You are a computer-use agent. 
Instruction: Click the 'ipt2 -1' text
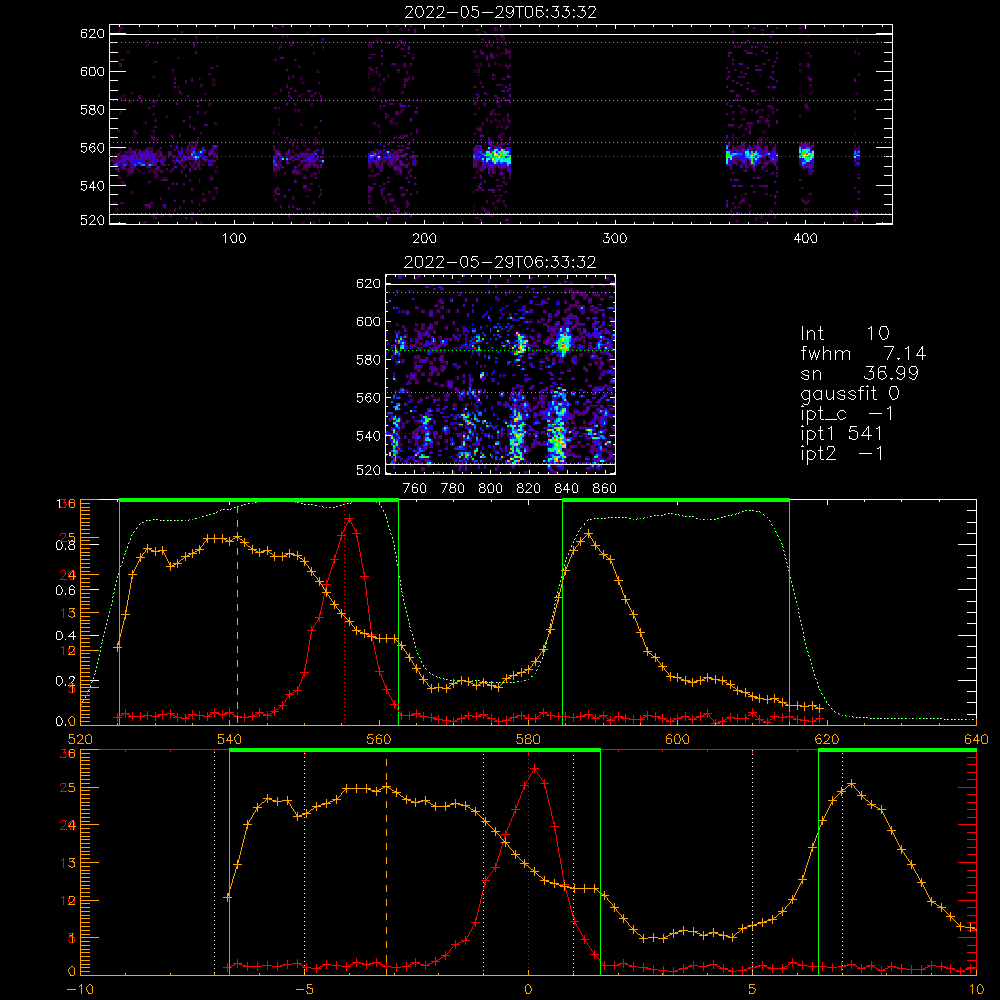(841, 454)
